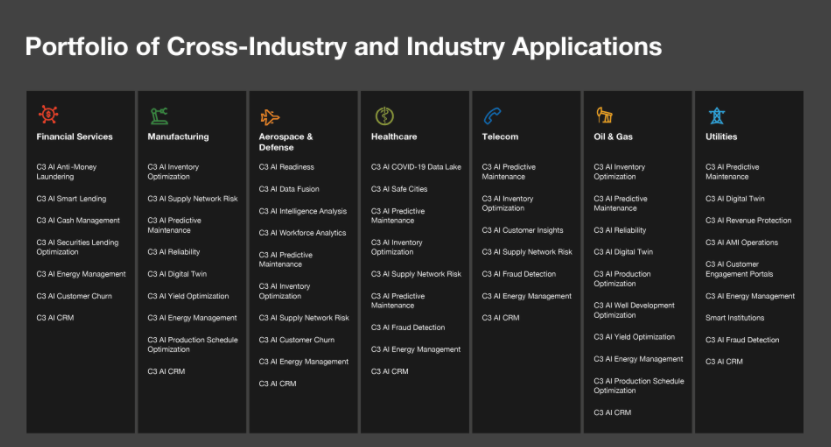Select C3 AI Smart Lending
Screen dimensions: 831x447
[x=71, y=199]
